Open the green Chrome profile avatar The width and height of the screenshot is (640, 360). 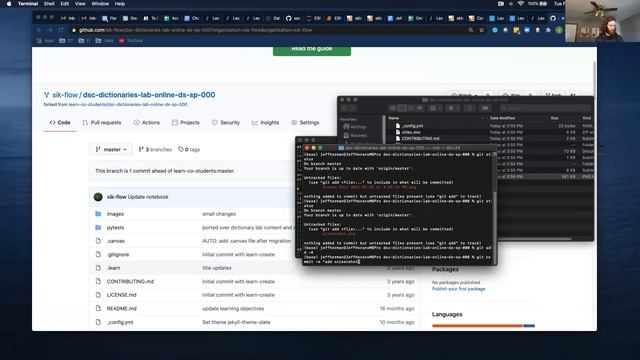pyautogui.click(x=559, y=30)
